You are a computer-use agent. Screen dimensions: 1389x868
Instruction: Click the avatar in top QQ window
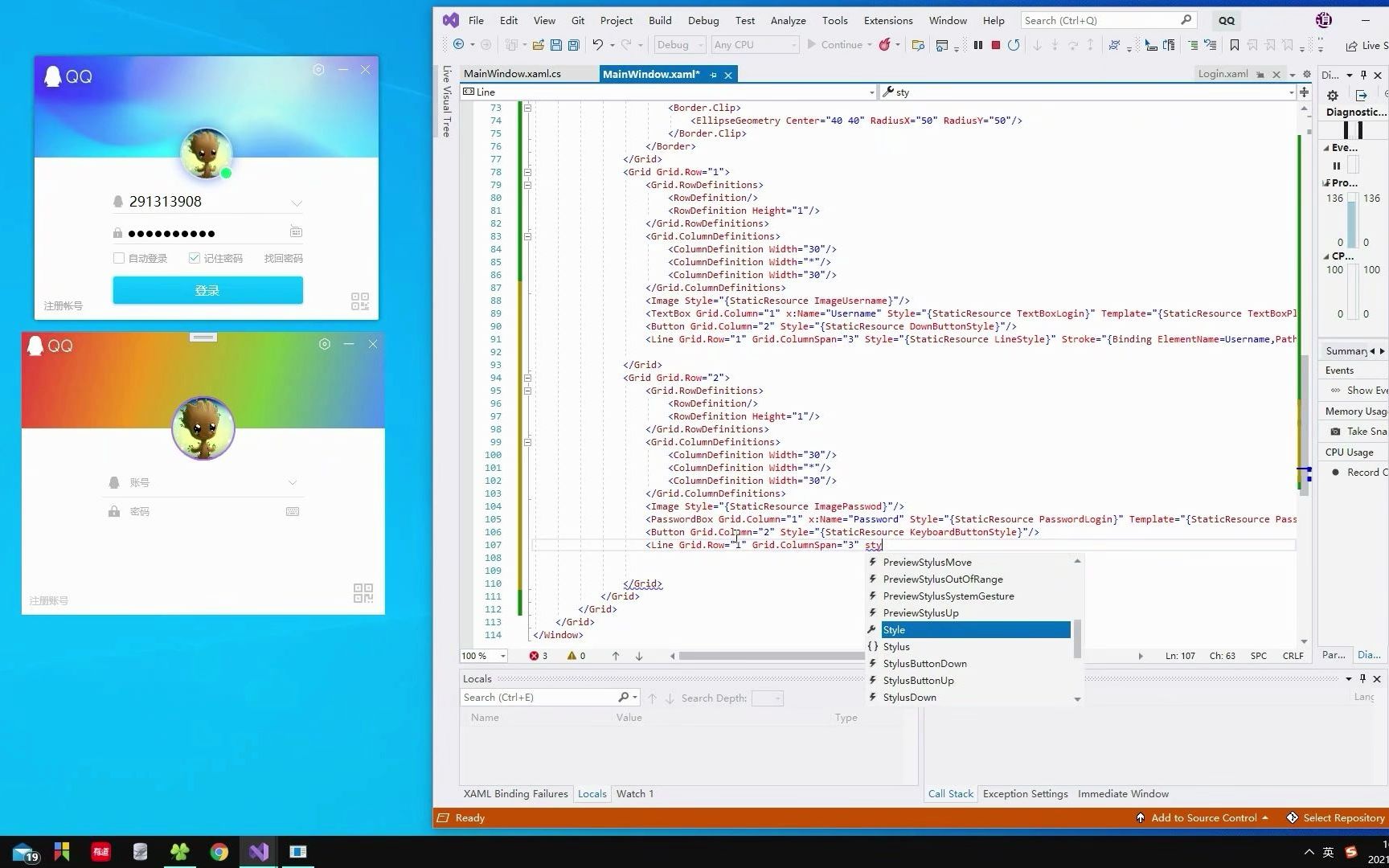(207, 154)
